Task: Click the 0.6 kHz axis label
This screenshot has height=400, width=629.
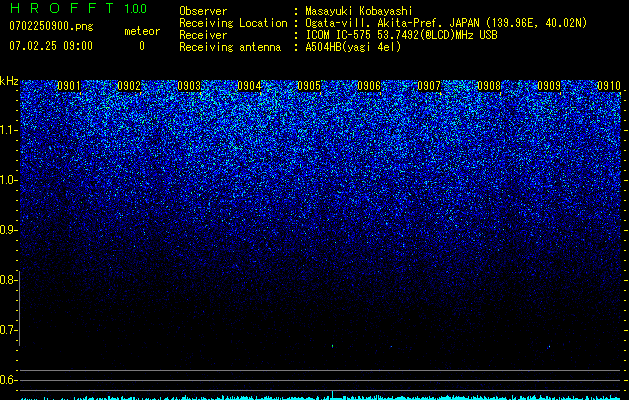Action: (8, 380)
